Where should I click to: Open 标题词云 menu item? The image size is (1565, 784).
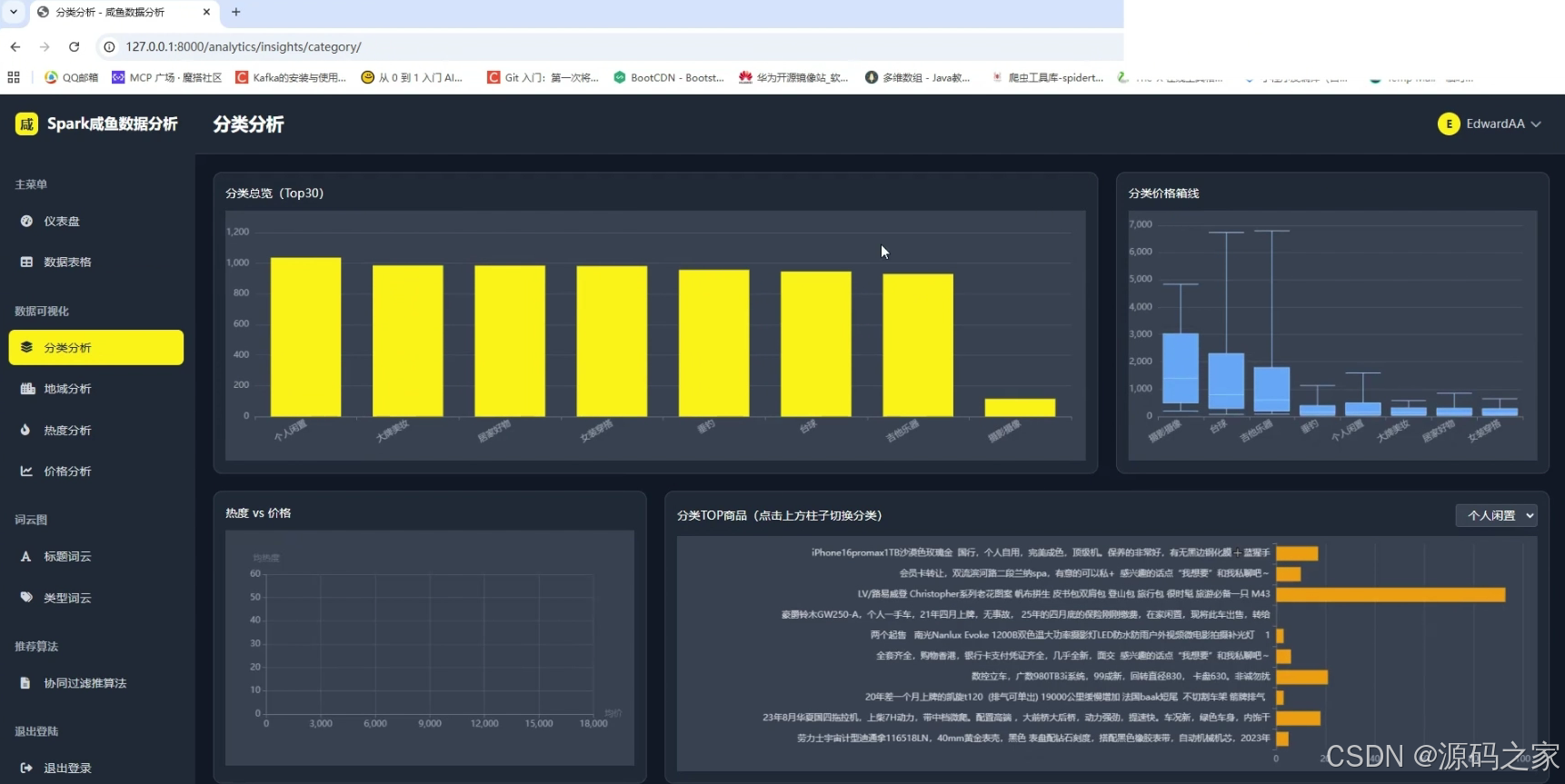tap(96, 556)
